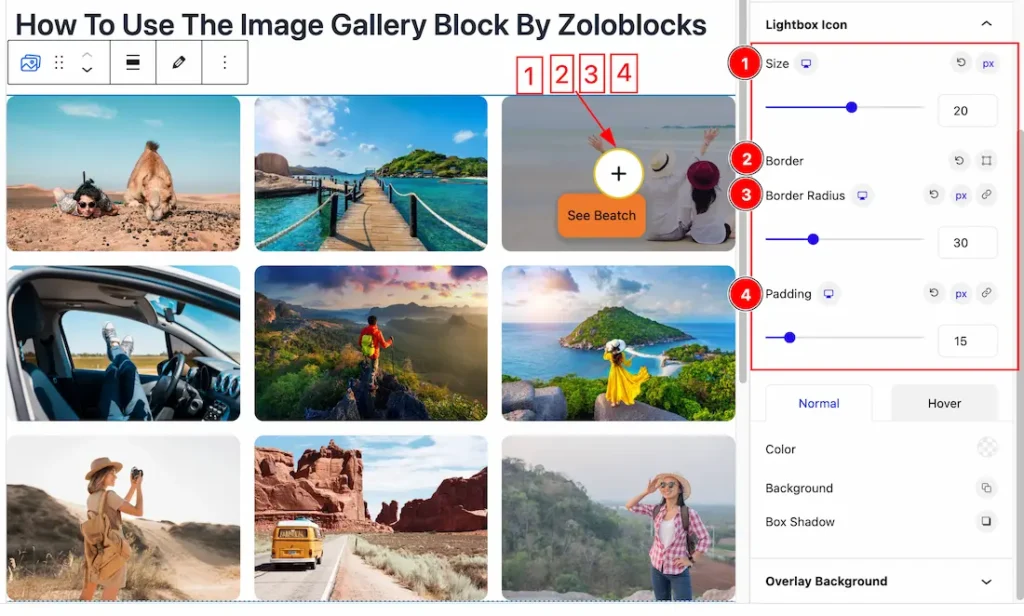
Task: Open the Box Shadow settings toggle
Action: 986,521
